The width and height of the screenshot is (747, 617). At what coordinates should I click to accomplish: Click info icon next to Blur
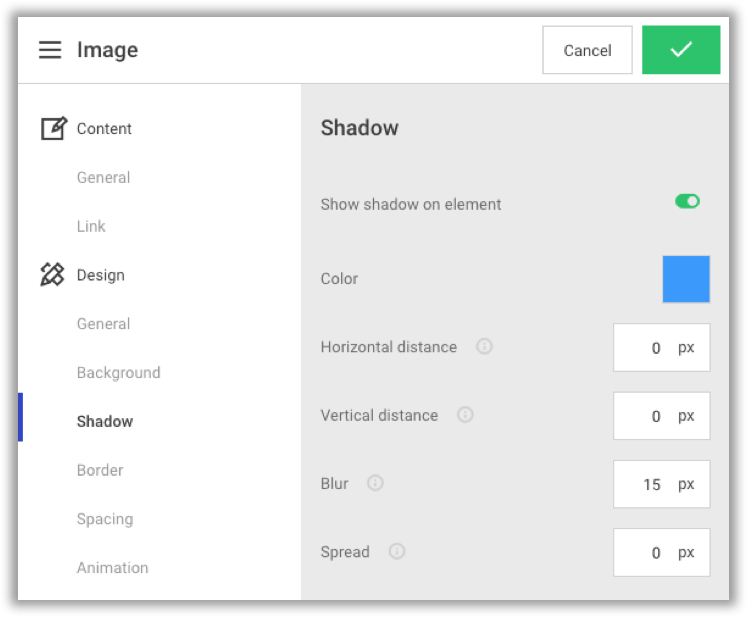coord(375,483)
